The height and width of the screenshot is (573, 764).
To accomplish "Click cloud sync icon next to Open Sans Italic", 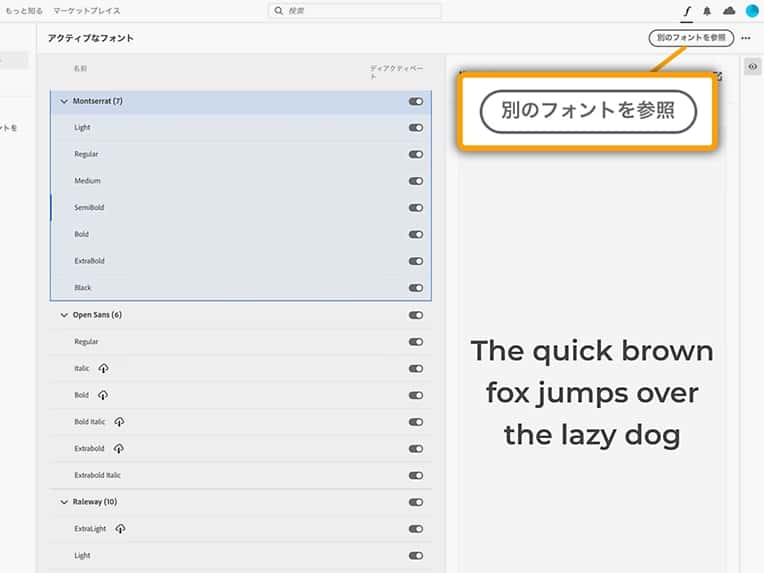I will coord(103,368).
